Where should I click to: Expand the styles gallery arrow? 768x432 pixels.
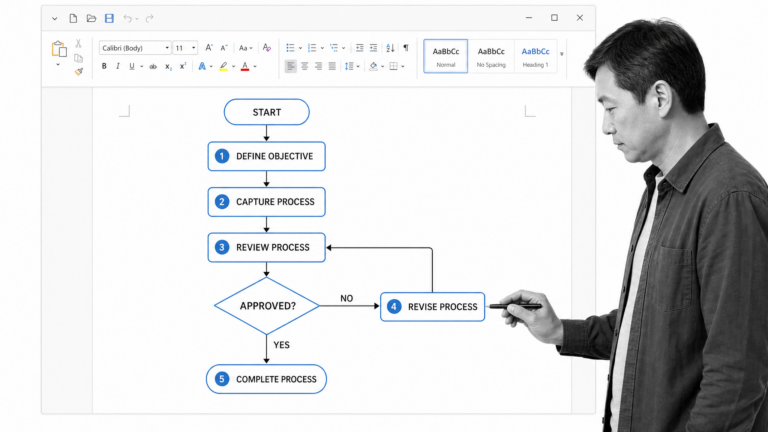[561, 54]
